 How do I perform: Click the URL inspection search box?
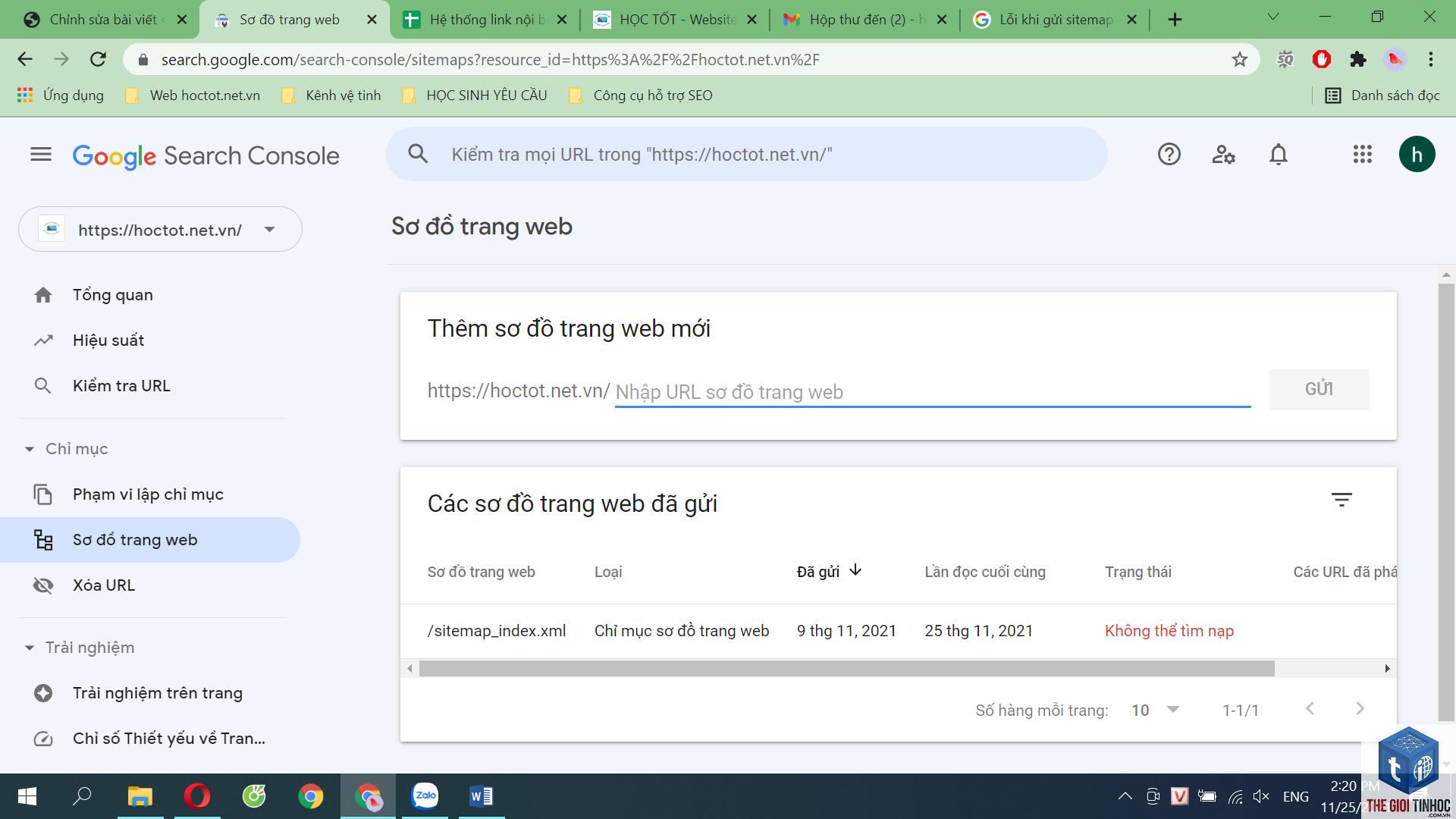click(747, 154)
